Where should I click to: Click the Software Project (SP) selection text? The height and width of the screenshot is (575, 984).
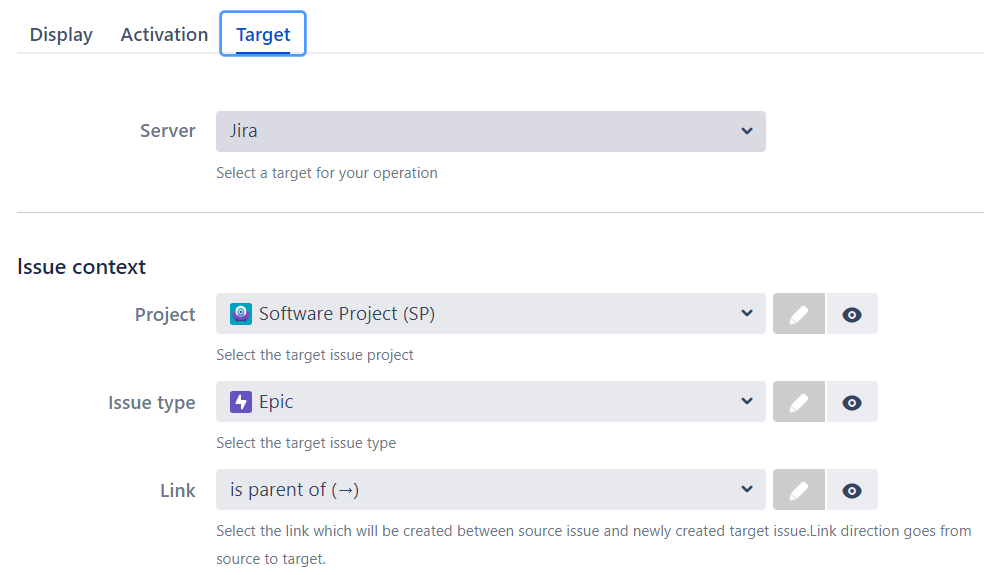pos(347,314)
